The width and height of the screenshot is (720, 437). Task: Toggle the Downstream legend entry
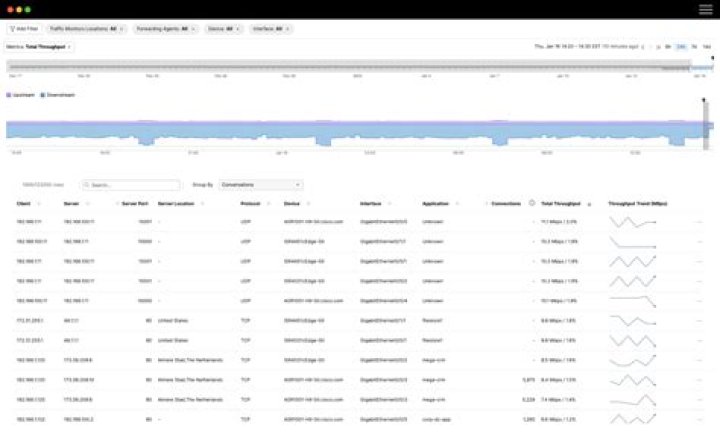[57, 95]
